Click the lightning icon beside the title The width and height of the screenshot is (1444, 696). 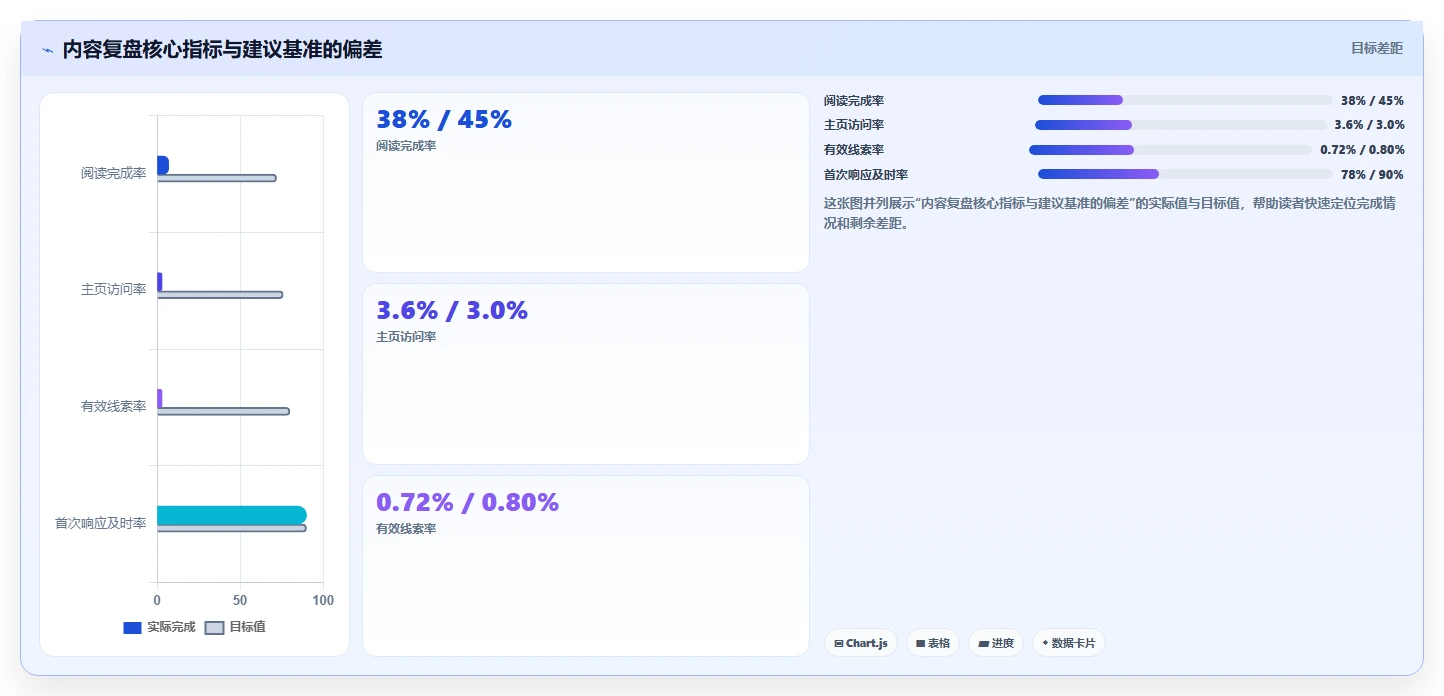pyautogui.click(x=48, y=50)
